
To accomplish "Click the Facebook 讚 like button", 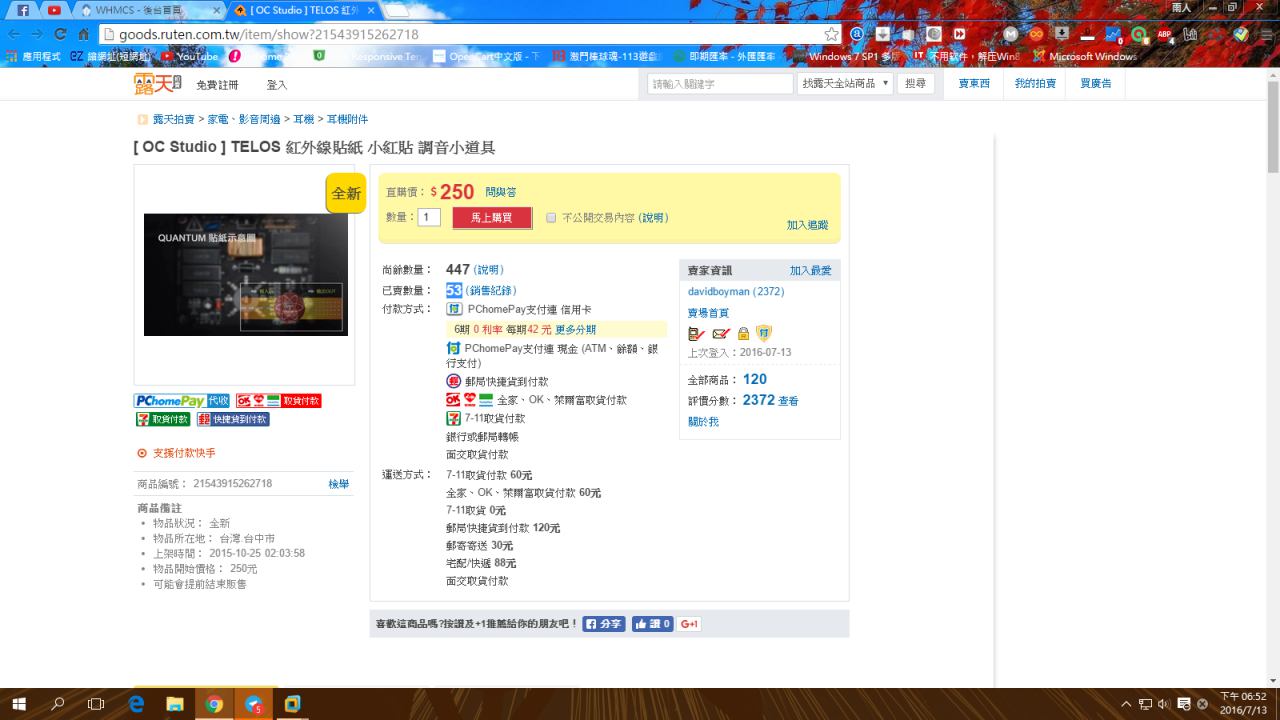I will click(652, 624).
